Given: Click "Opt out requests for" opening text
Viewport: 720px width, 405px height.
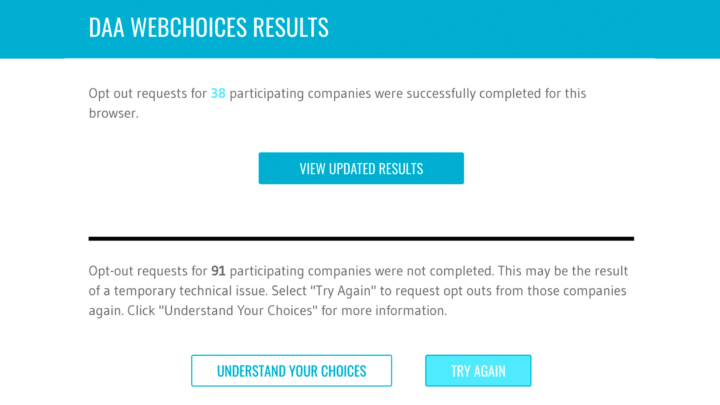Looking at the screenshot, I should pos(147,94).
